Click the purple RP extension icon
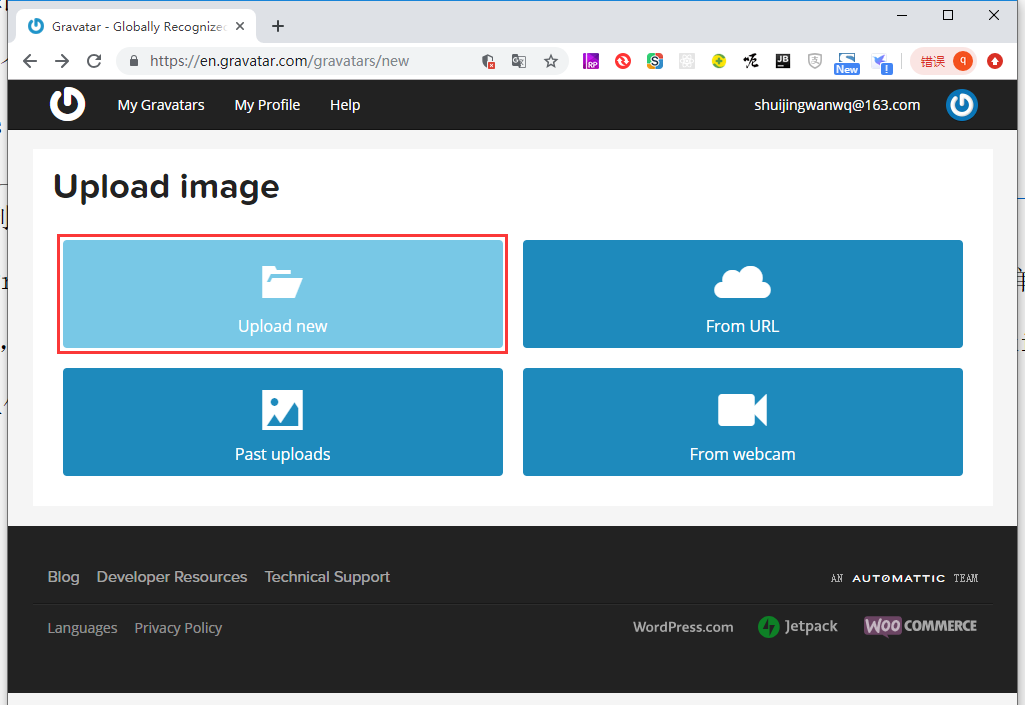The height and width of the screenshot is (705, 1025). (591, 61)
